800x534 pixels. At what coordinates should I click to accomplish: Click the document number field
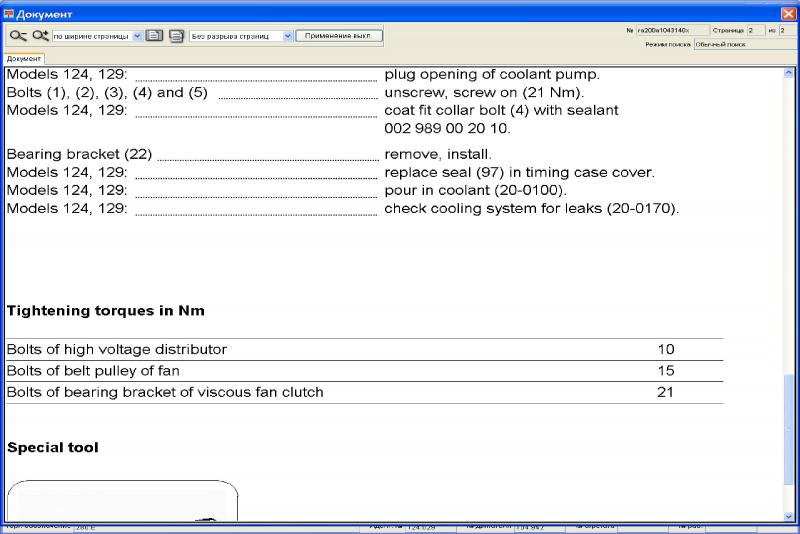click(672, 30)
